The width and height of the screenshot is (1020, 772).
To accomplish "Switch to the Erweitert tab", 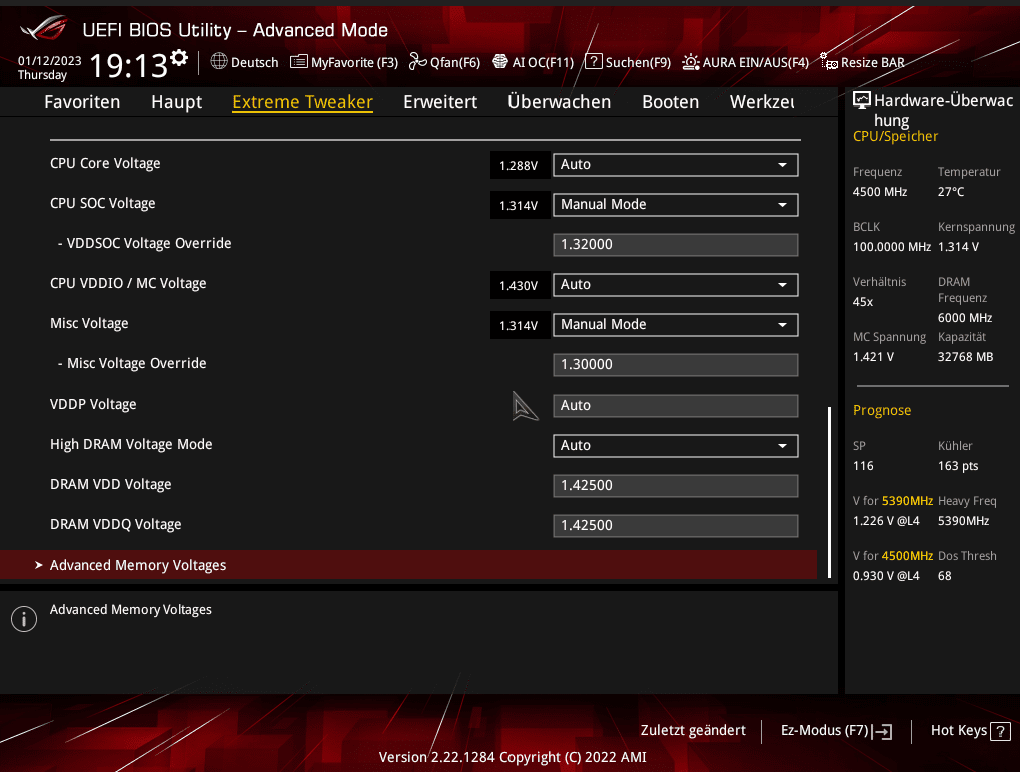I will pyautogui.click(x=440, y=102).
